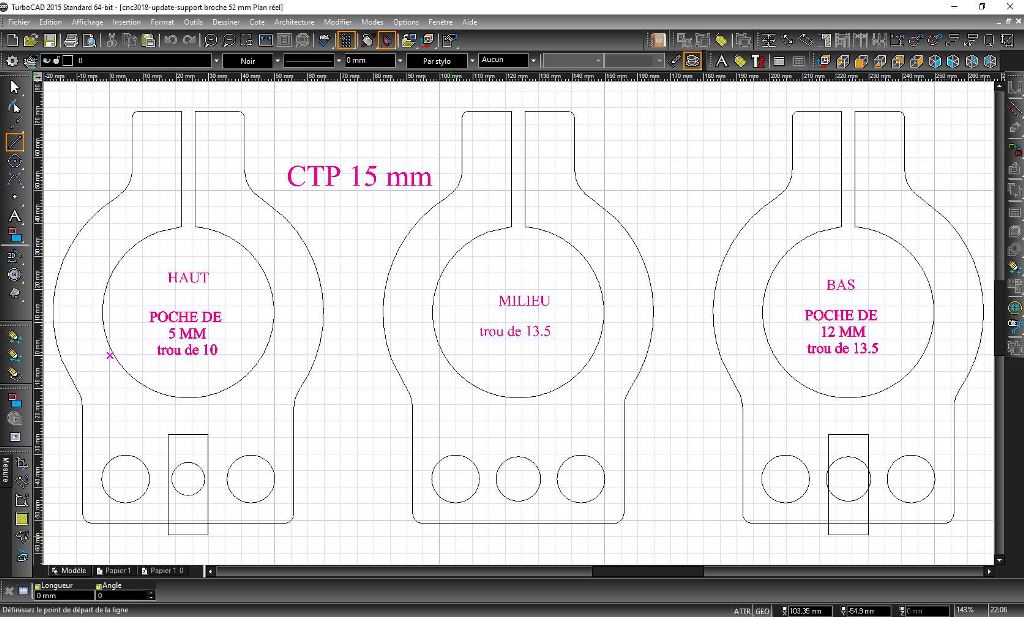Expand the Par style dropdown
This screenshot has width=1024, height=617.
(x=468, y=61)
